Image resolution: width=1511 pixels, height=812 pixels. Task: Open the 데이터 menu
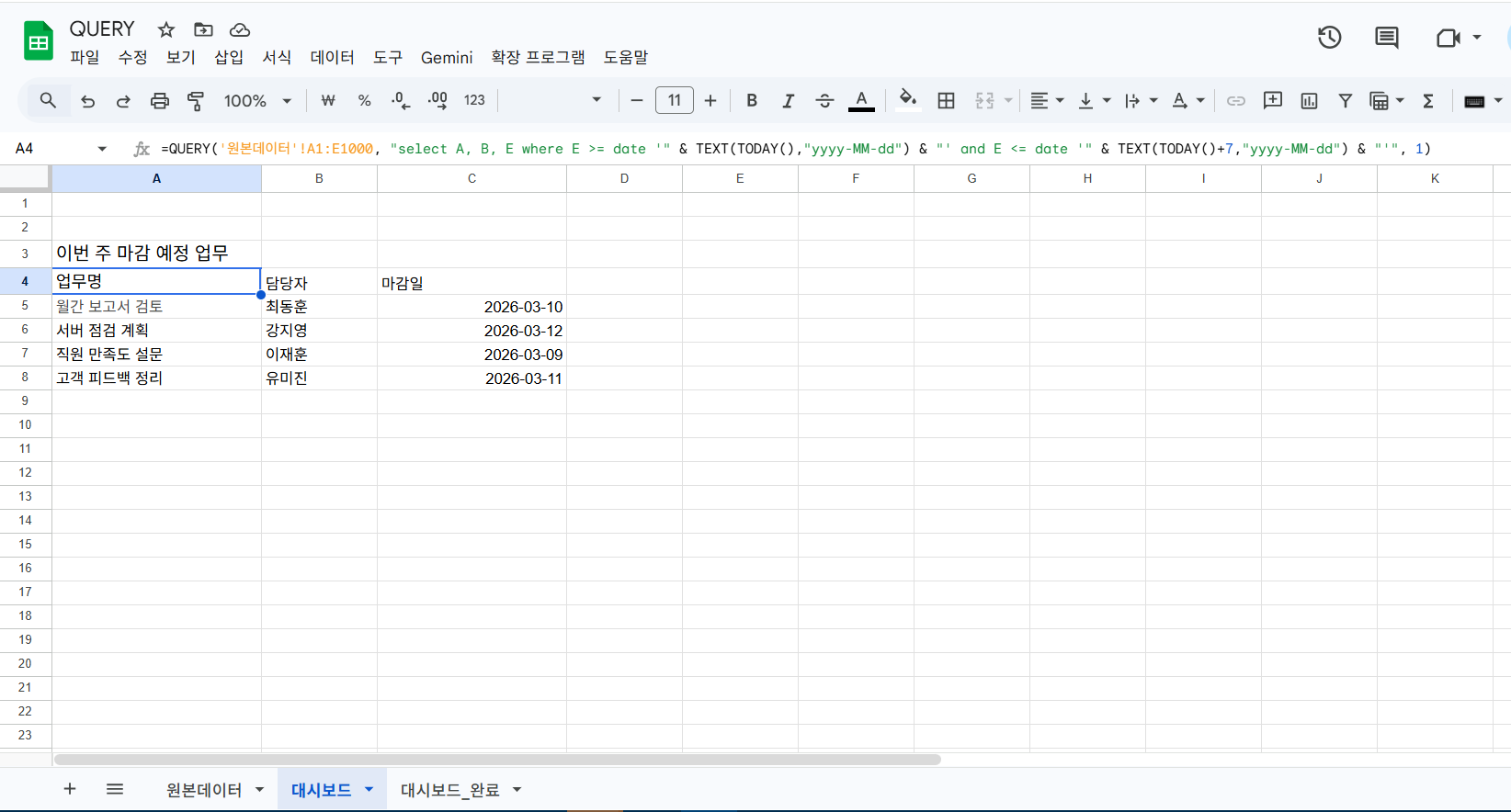[x=332, y=57]
